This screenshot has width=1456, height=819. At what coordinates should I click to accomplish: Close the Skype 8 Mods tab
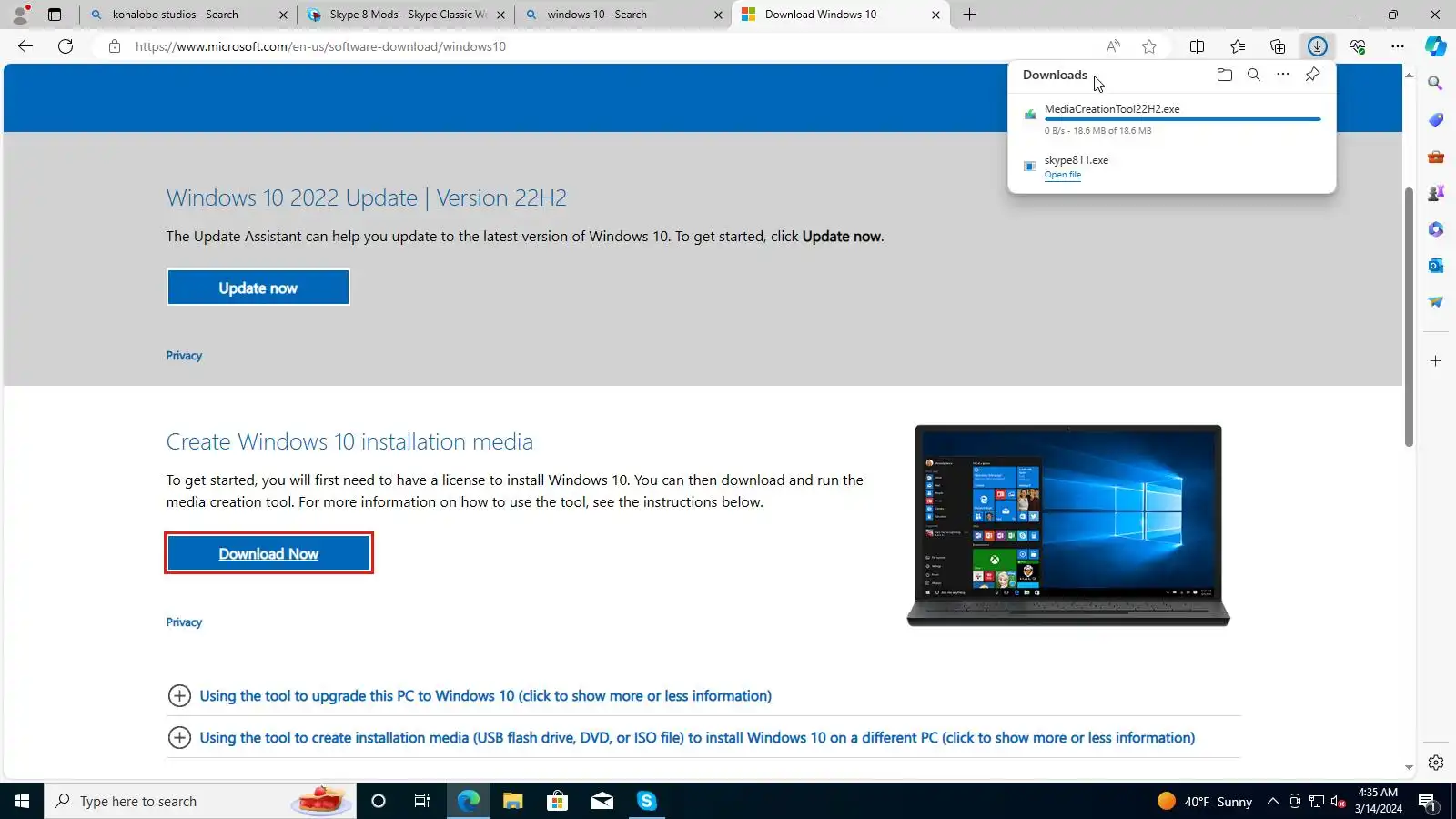[x=501, y=15]
